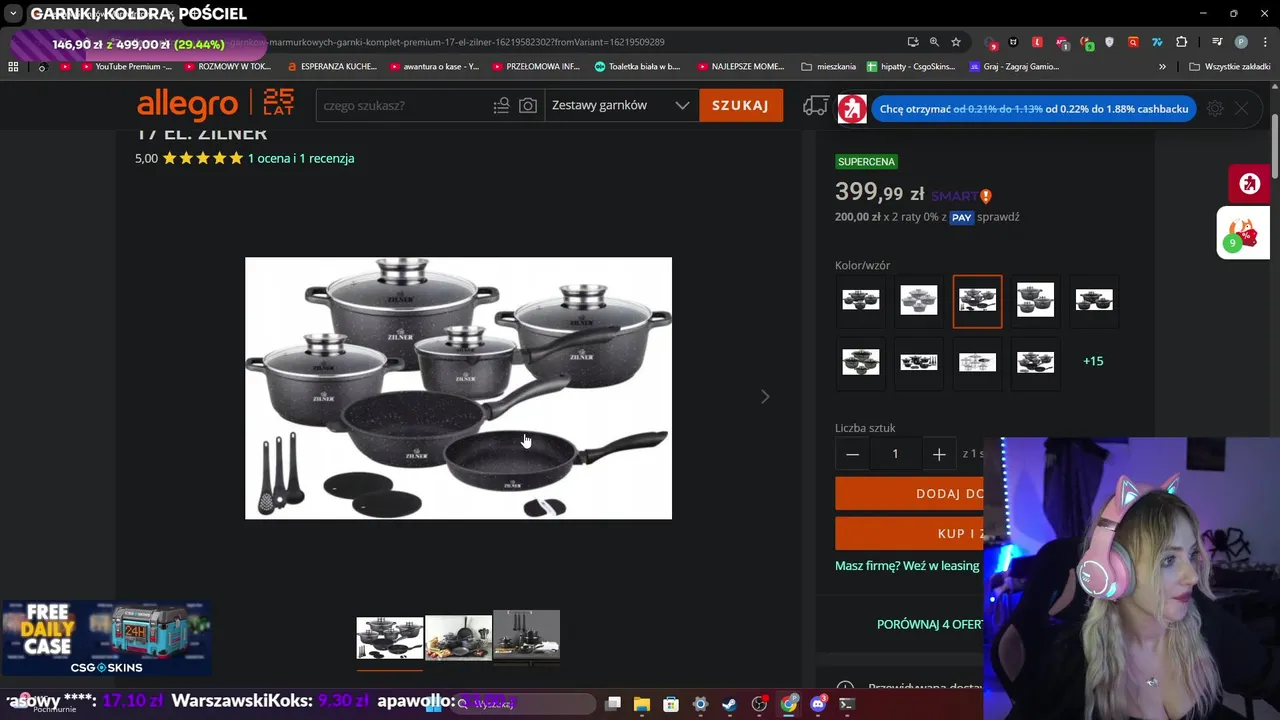The width and height of the screenshot is (1280, 720).
Task: Click the sprawdź installment link
Action: click(x=998, y=217)
